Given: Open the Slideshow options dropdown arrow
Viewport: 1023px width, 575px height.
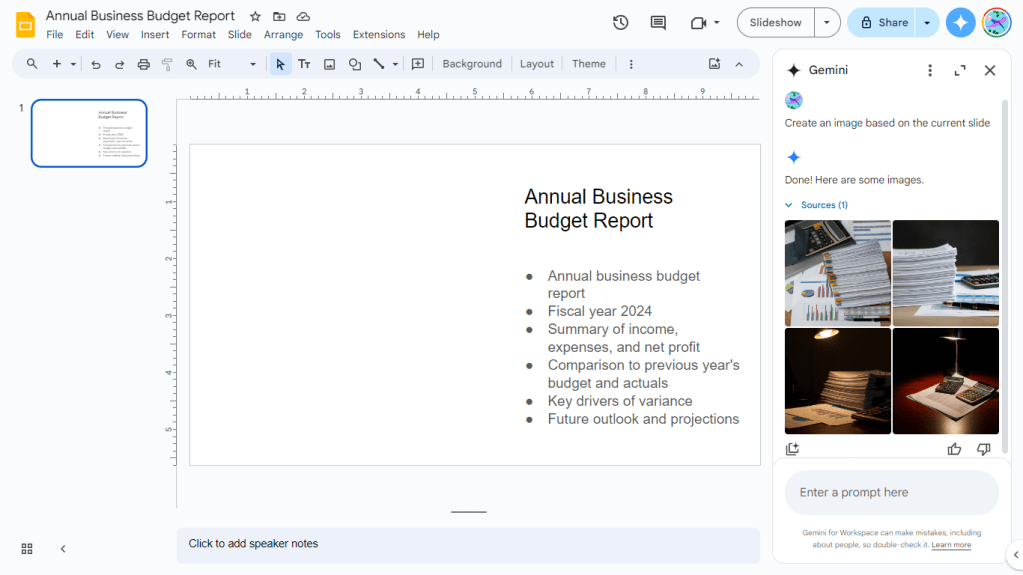Looking at the screenshot, I should [x=826, y=23].
